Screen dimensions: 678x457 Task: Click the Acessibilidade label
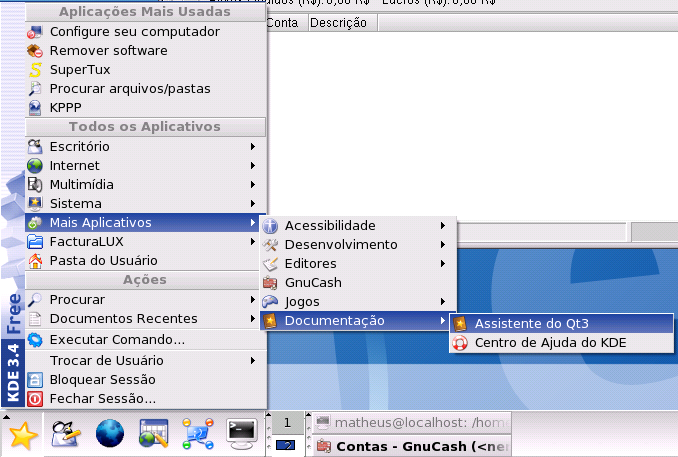[330, 226]
